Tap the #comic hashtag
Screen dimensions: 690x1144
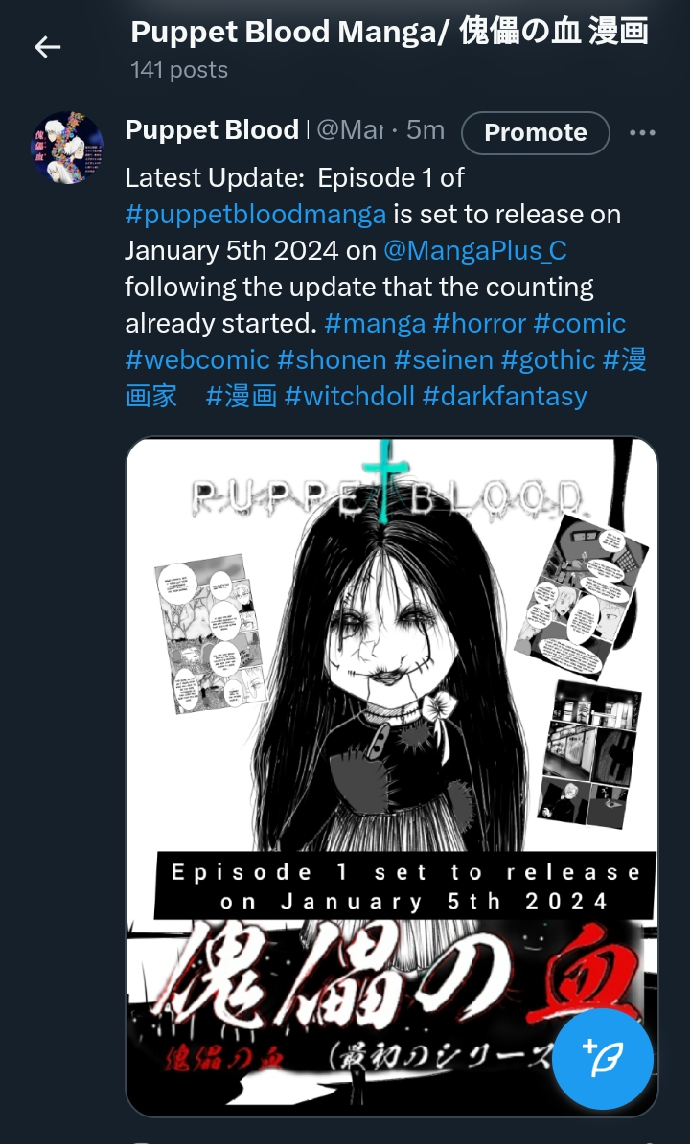coord(580,323)
